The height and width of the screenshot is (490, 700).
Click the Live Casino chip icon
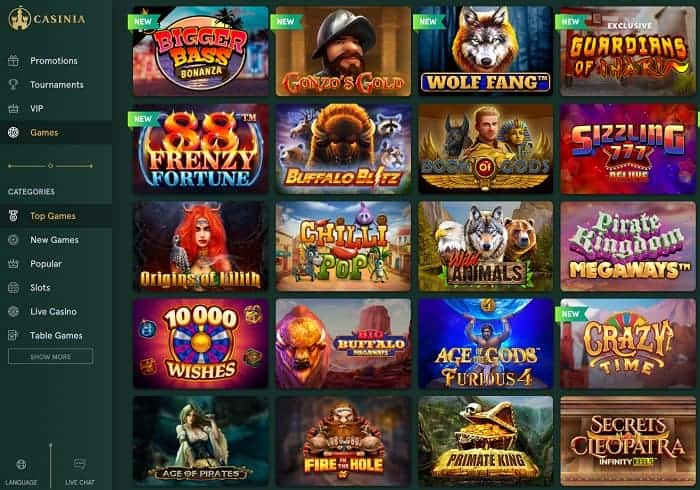(13, 311)
